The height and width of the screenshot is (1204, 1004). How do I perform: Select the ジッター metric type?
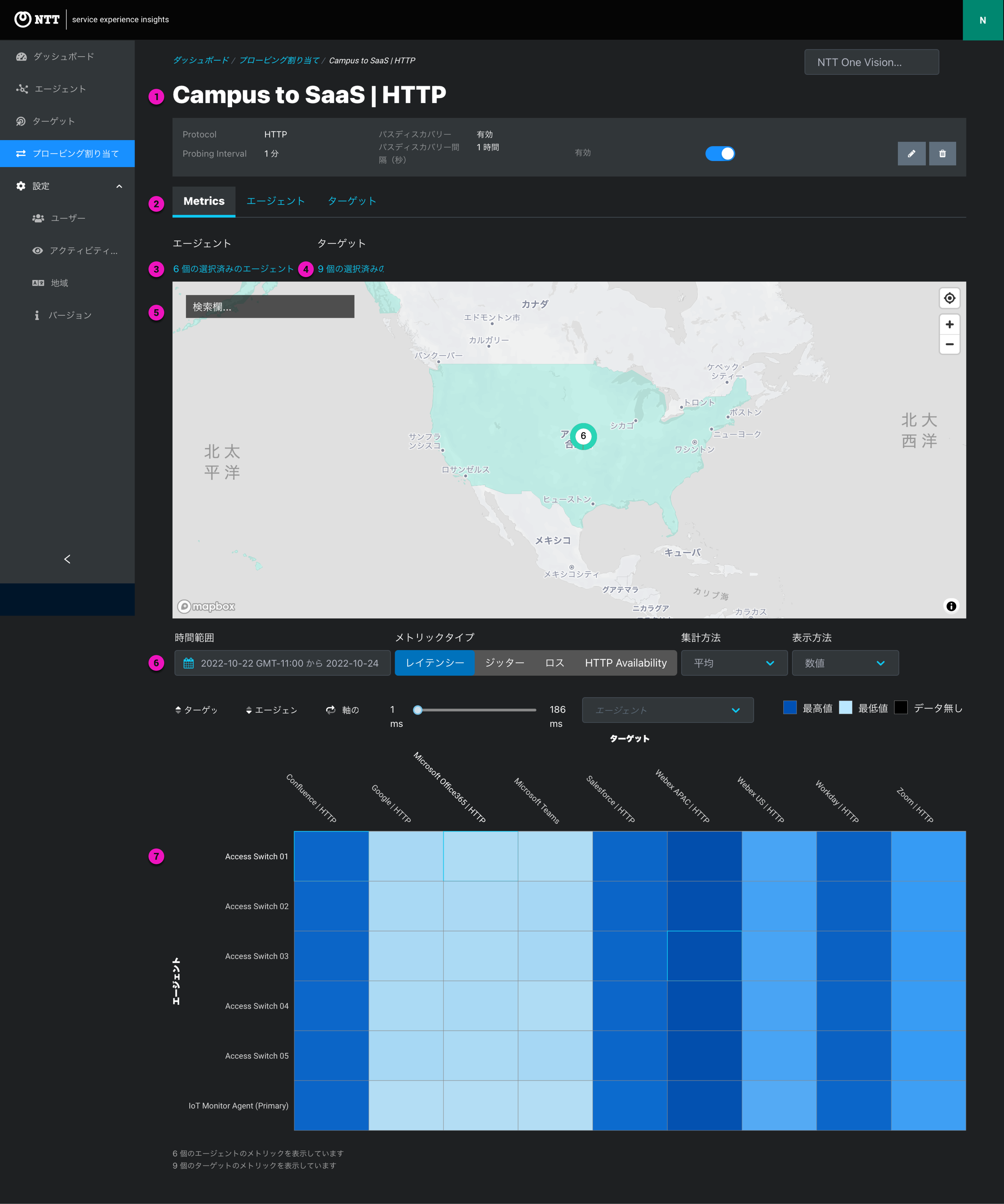click(x=505, y=663)
